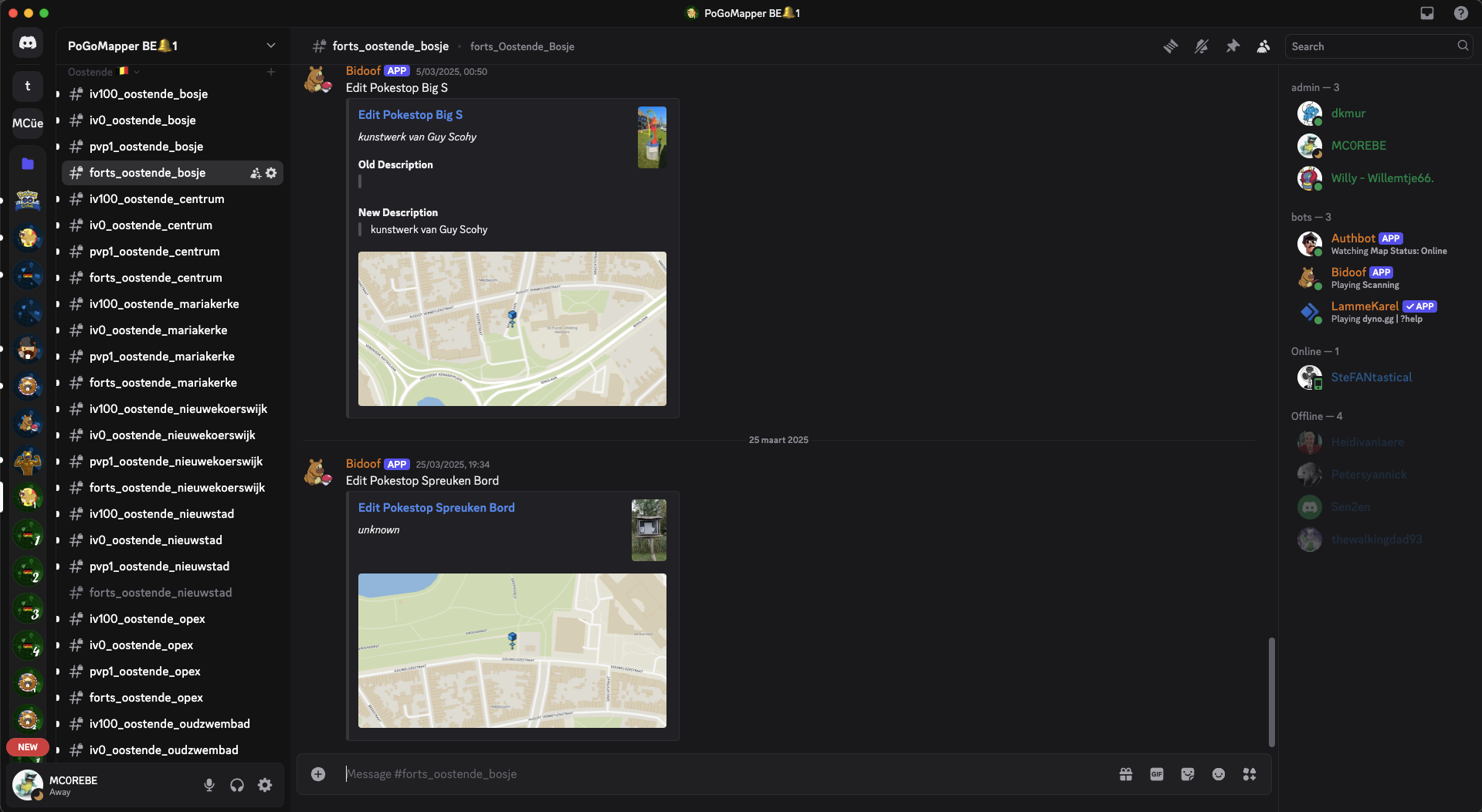Open the emoji picker
Viewport: 1482px width, 812px height.
[1219, 774]
